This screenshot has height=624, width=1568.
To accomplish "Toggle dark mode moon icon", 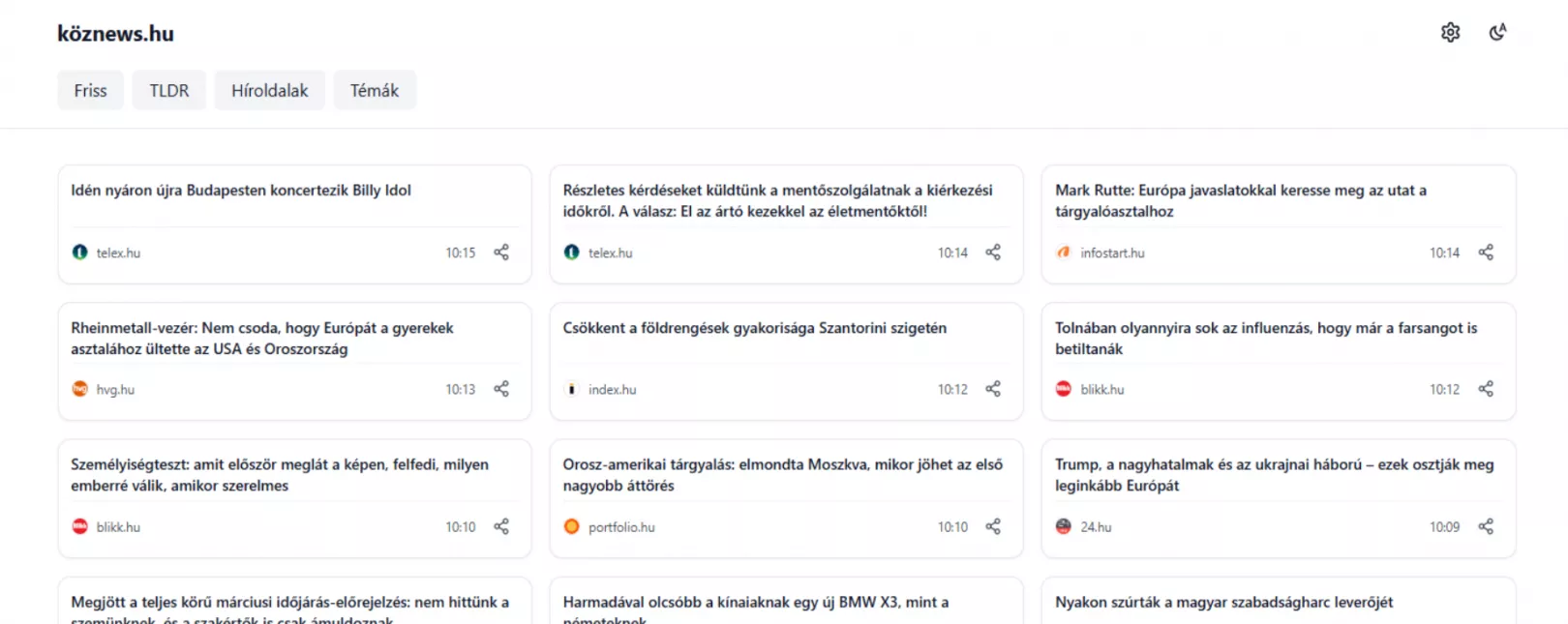I will (x=1497, y=32).
